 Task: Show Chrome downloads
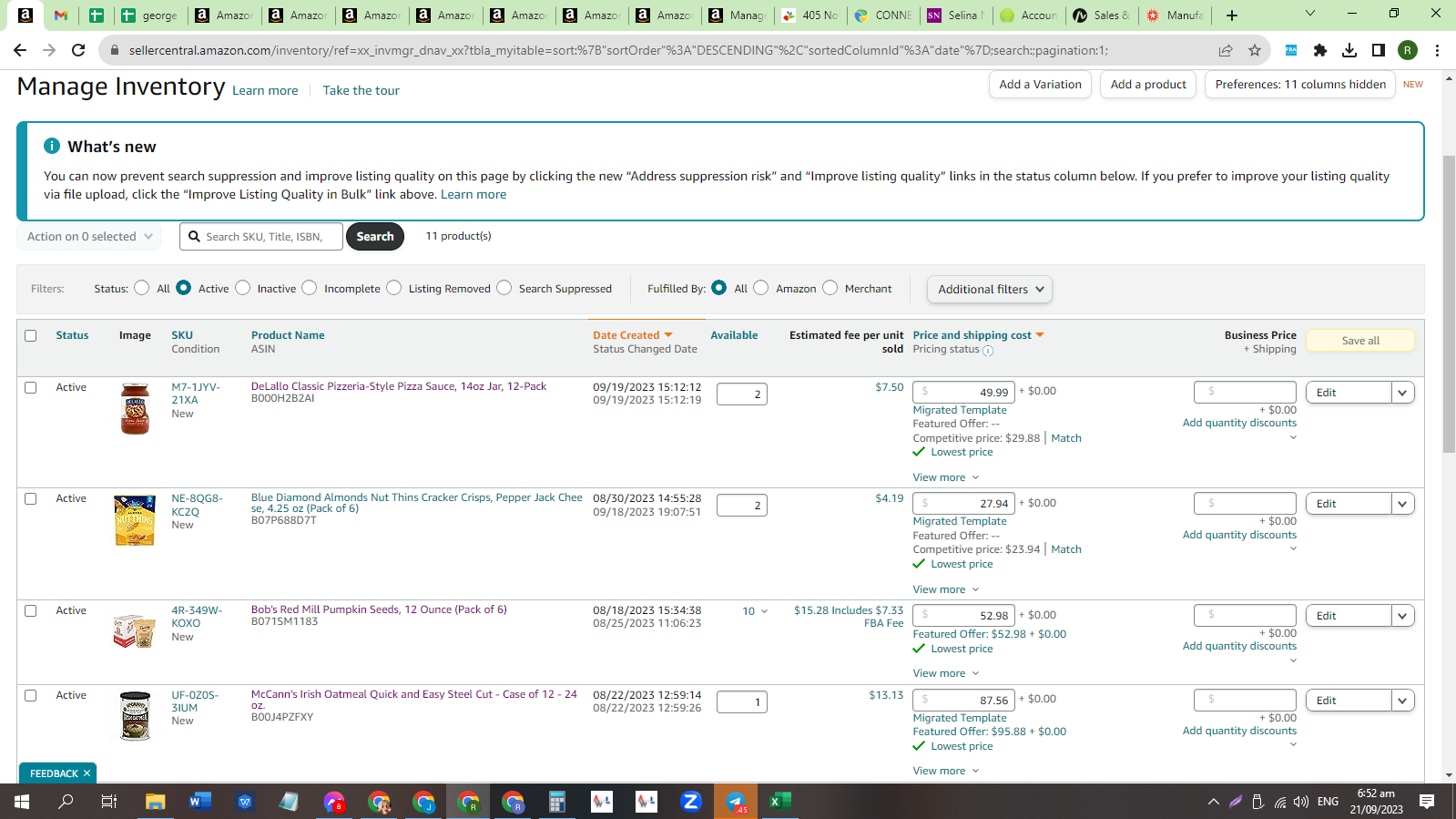click(1349, 50)
